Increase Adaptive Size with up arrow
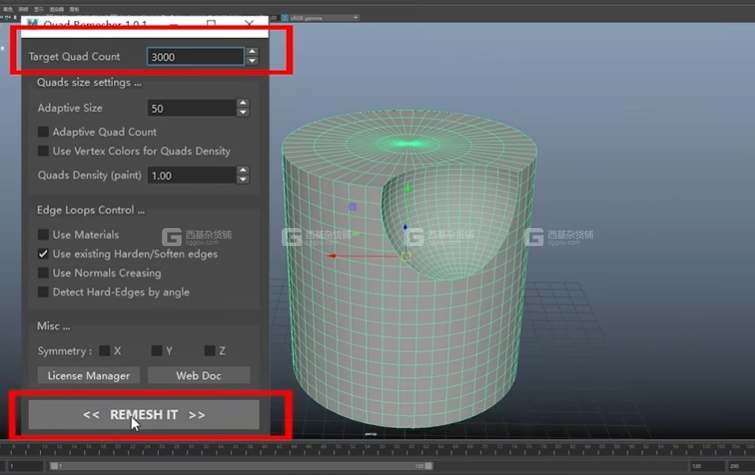The image size is (755, 475). pyautogui.click(x=243, y=103)
